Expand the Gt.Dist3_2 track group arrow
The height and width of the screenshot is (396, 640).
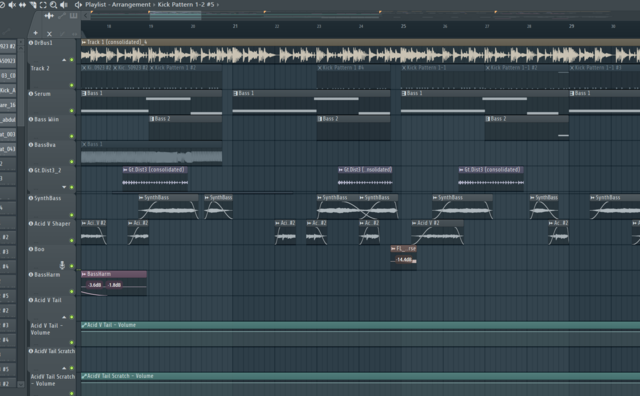pos(64,187)
